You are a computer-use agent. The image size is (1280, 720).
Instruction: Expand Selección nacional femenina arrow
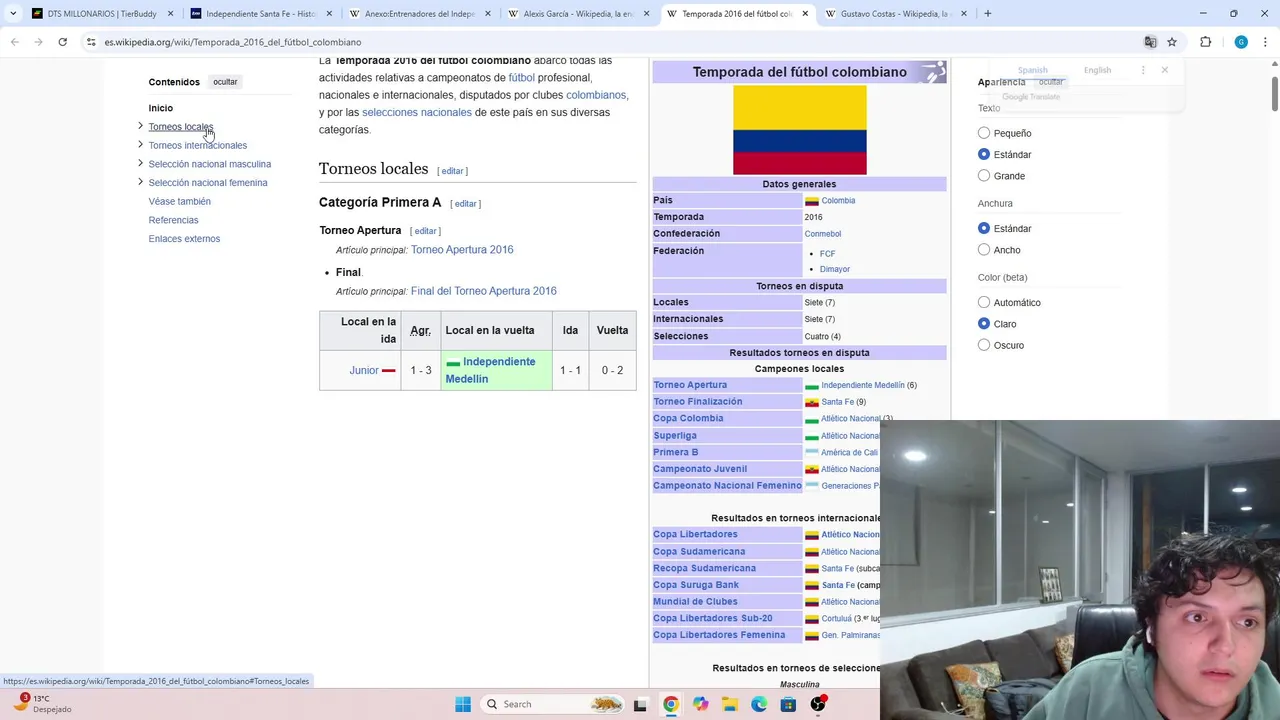[140, 182]
